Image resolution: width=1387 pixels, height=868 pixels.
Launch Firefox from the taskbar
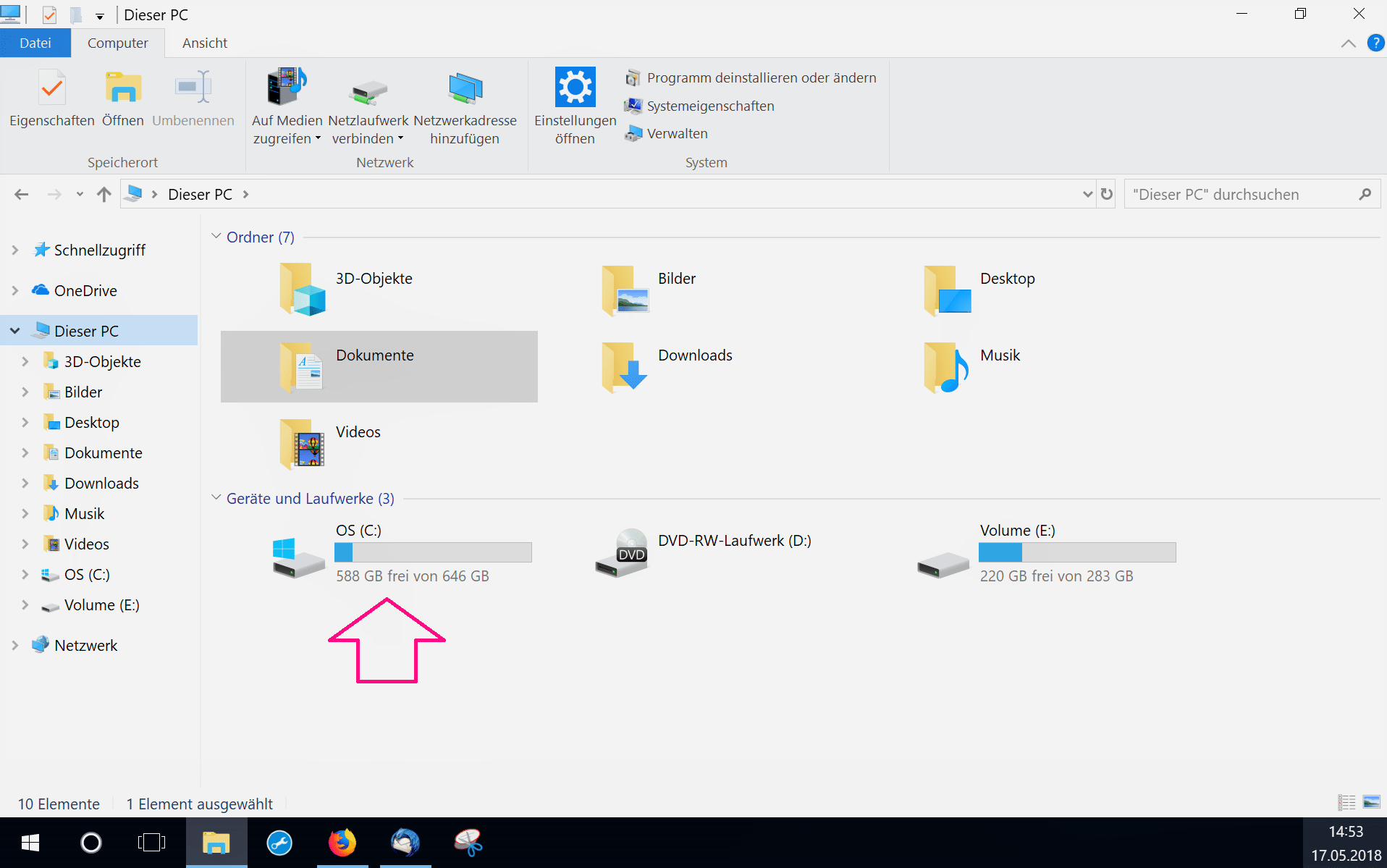tap(342, 843)
